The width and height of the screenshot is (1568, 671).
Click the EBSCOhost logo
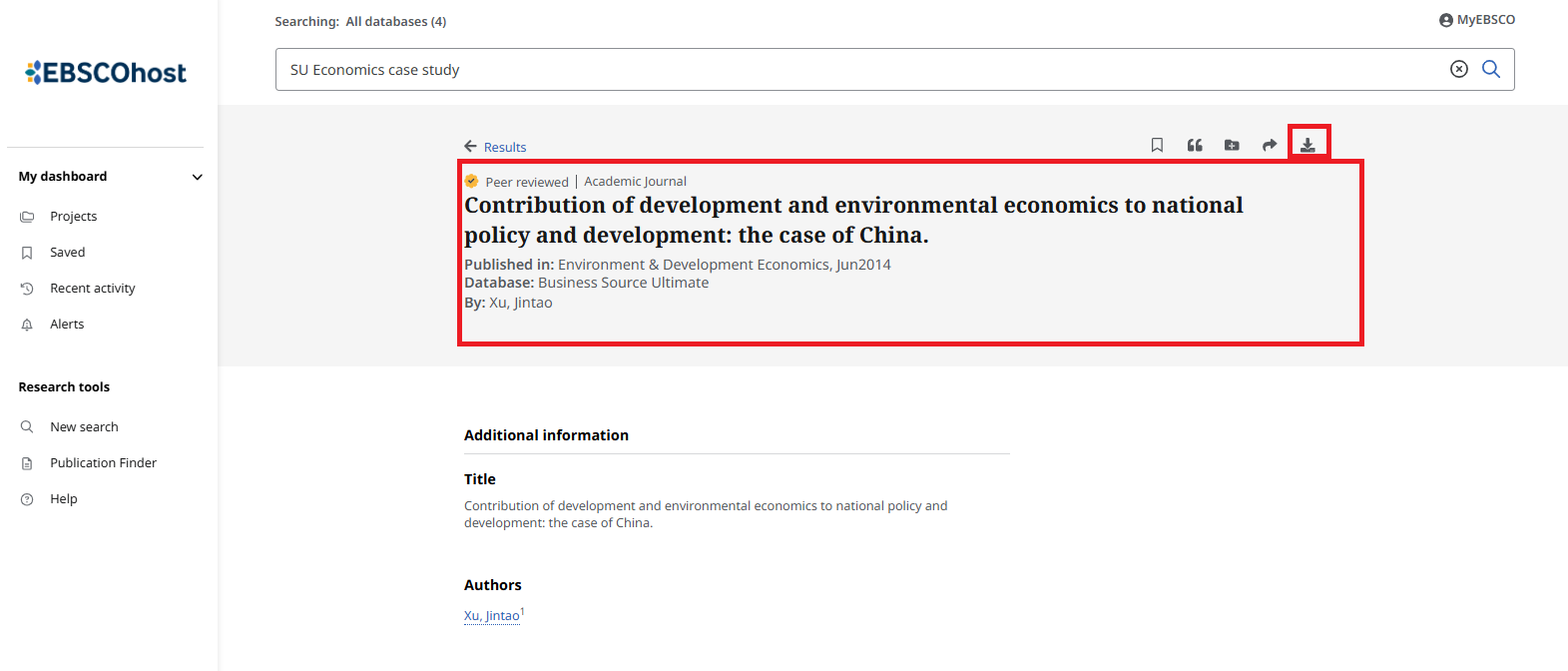coord(106,73)
